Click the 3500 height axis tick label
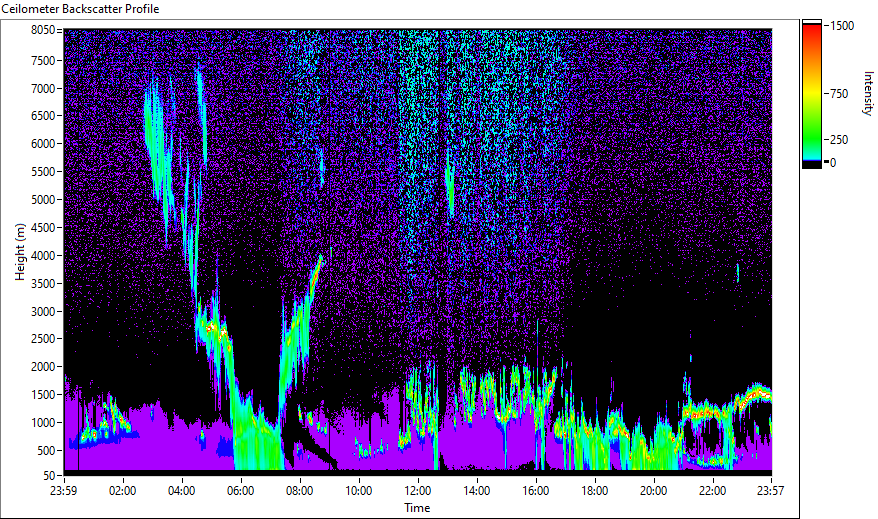The height and width of the screenshot is (519, 878). (43, 284)
